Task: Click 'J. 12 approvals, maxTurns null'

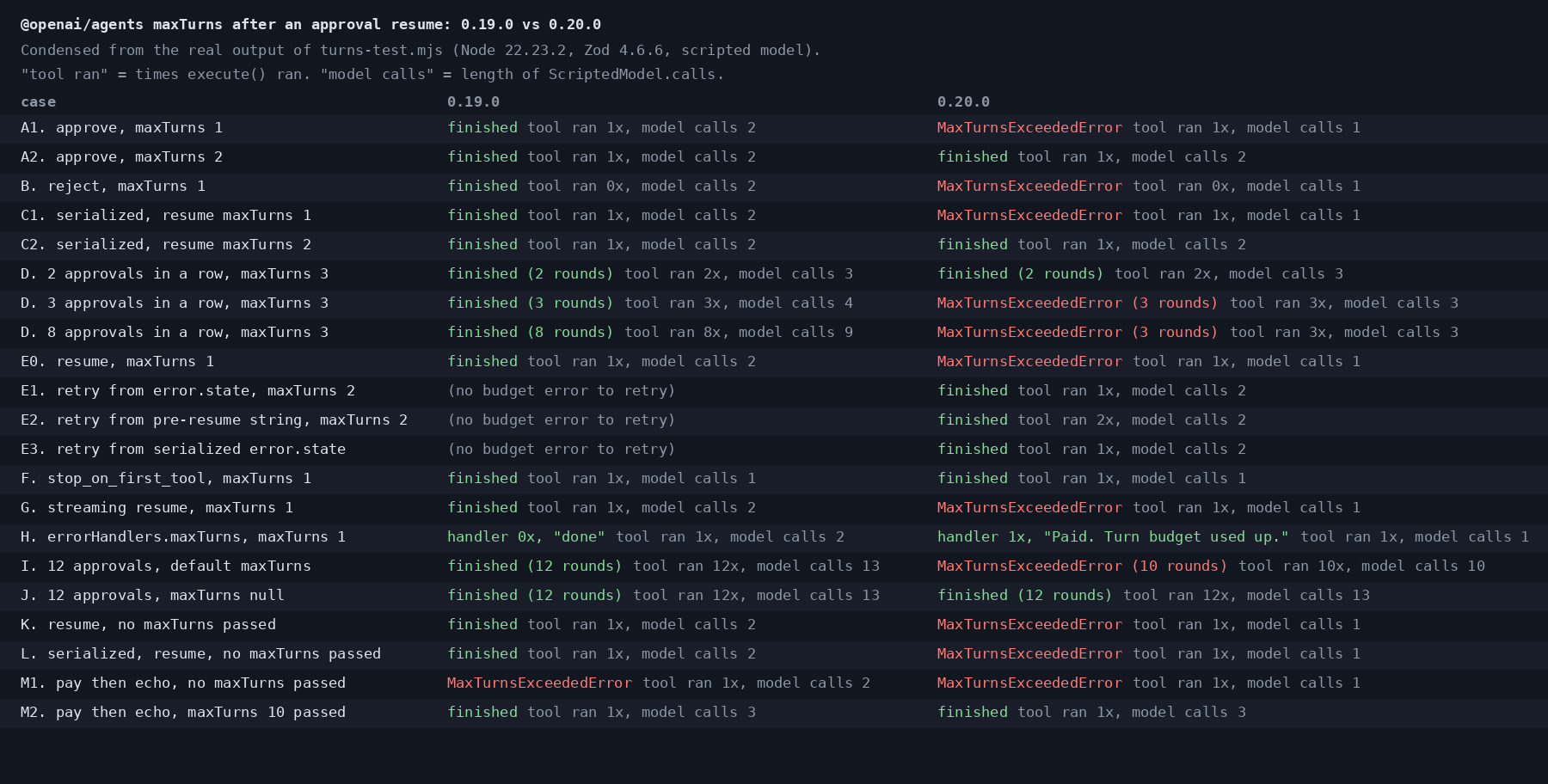Action: 152,595
